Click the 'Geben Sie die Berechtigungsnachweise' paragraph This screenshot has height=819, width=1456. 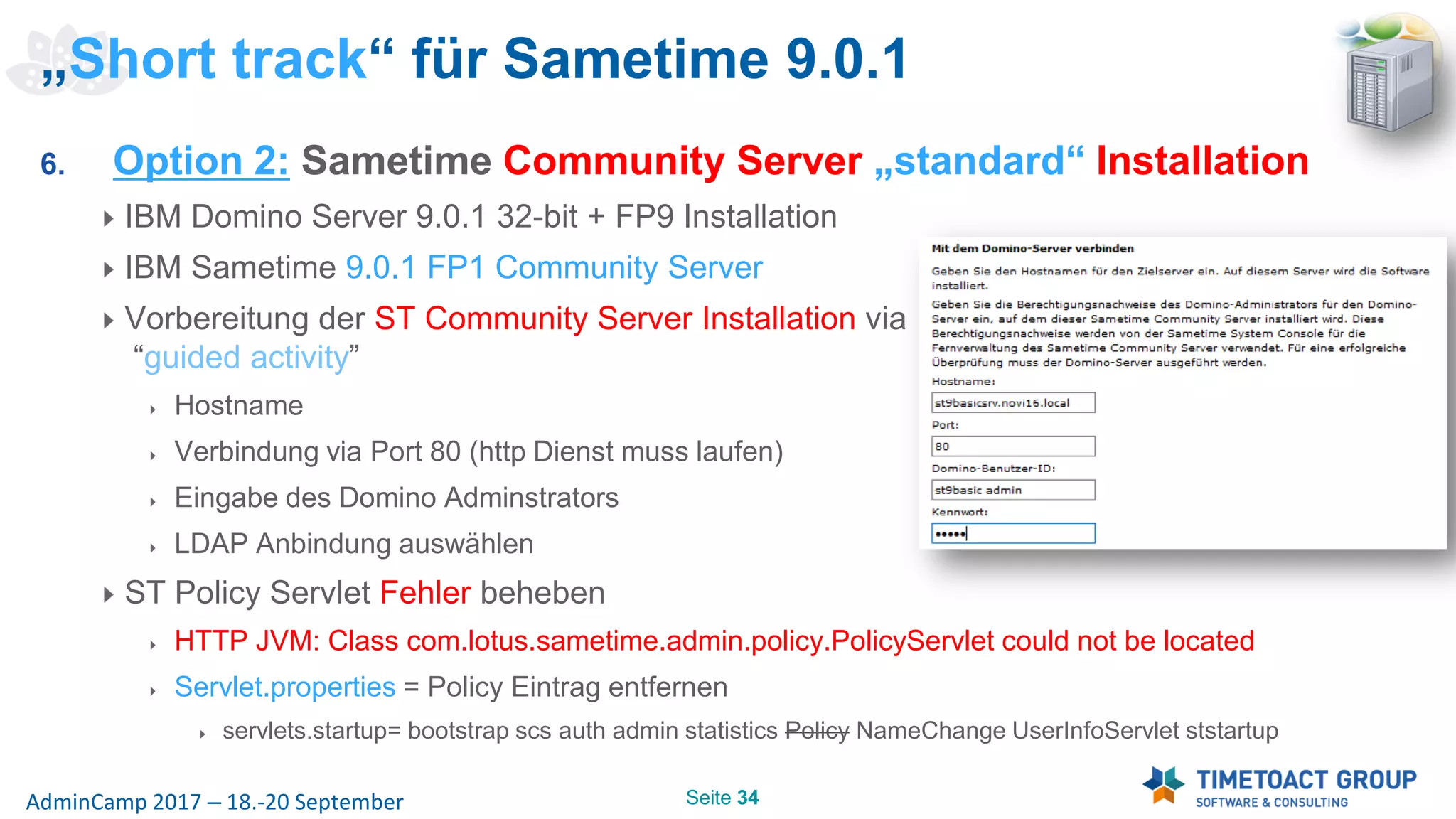point(1174,333)
